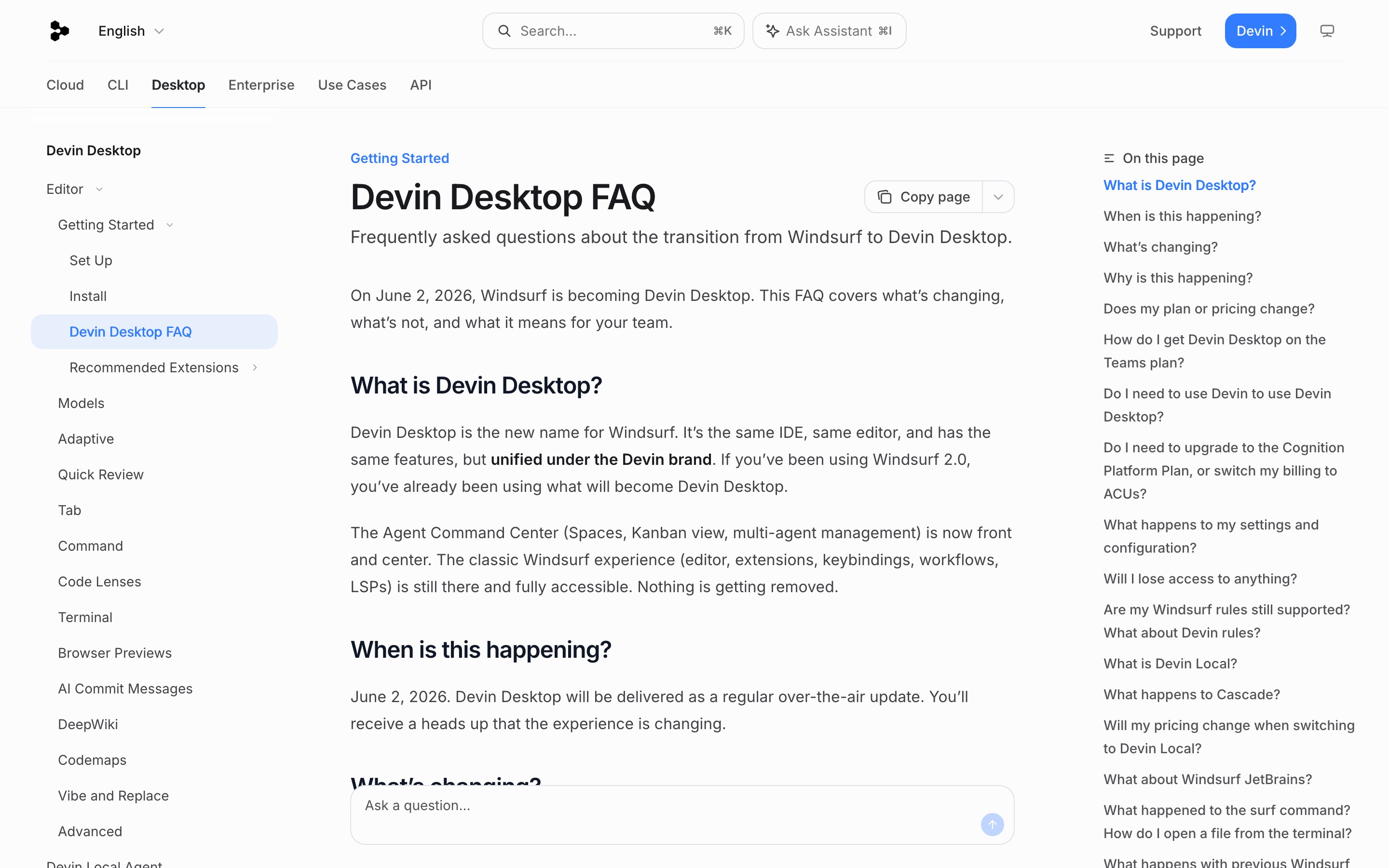Jump to Will I lose access to anything?

[x=1200, y=579]
